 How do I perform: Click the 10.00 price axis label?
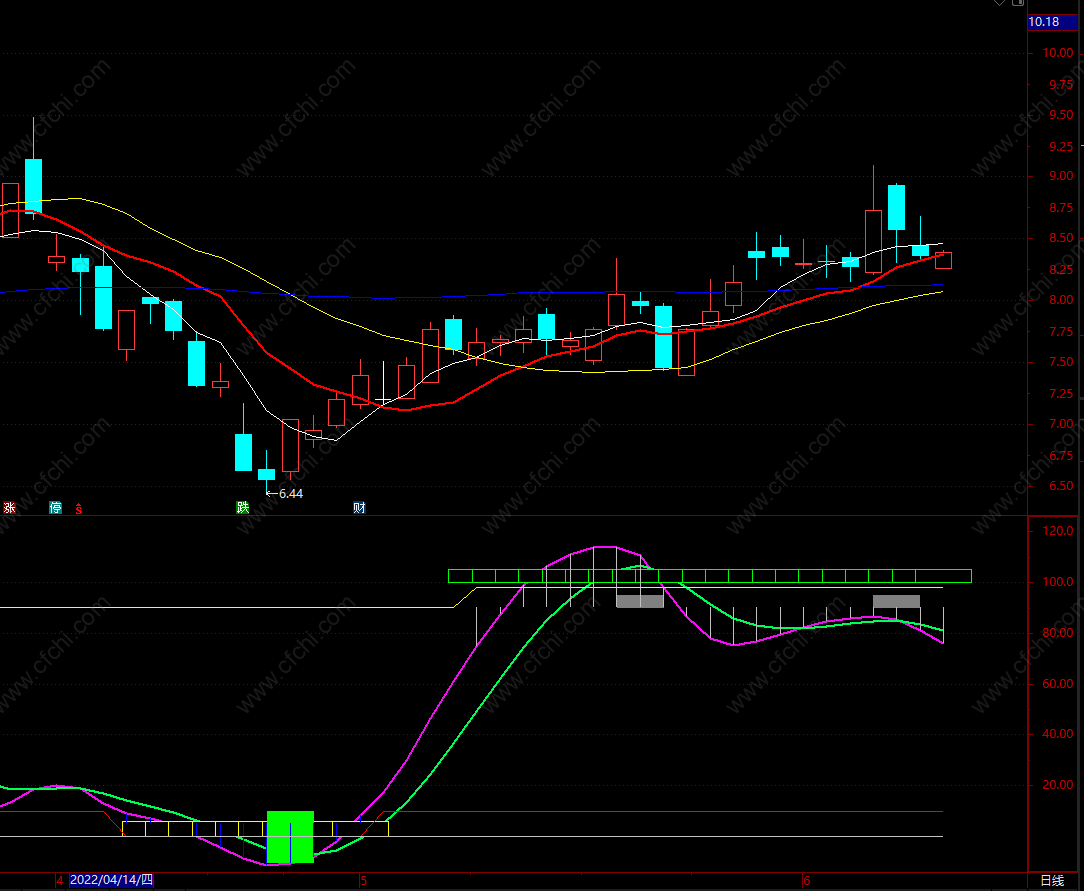pyautogui.click(x=1058, y=53)
